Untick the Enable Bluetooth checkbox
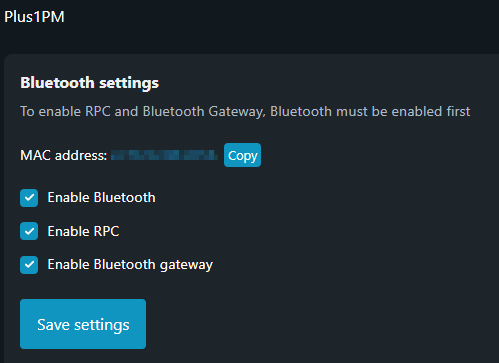 point(29,198)
